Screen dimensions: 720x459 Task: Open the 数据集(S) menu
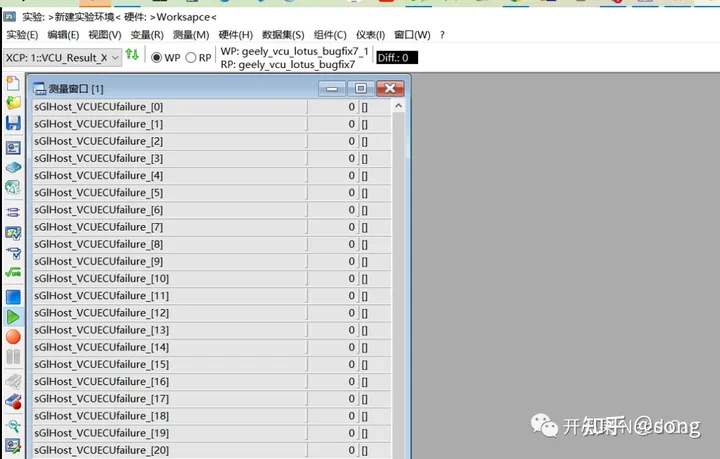tap(283, 35)
